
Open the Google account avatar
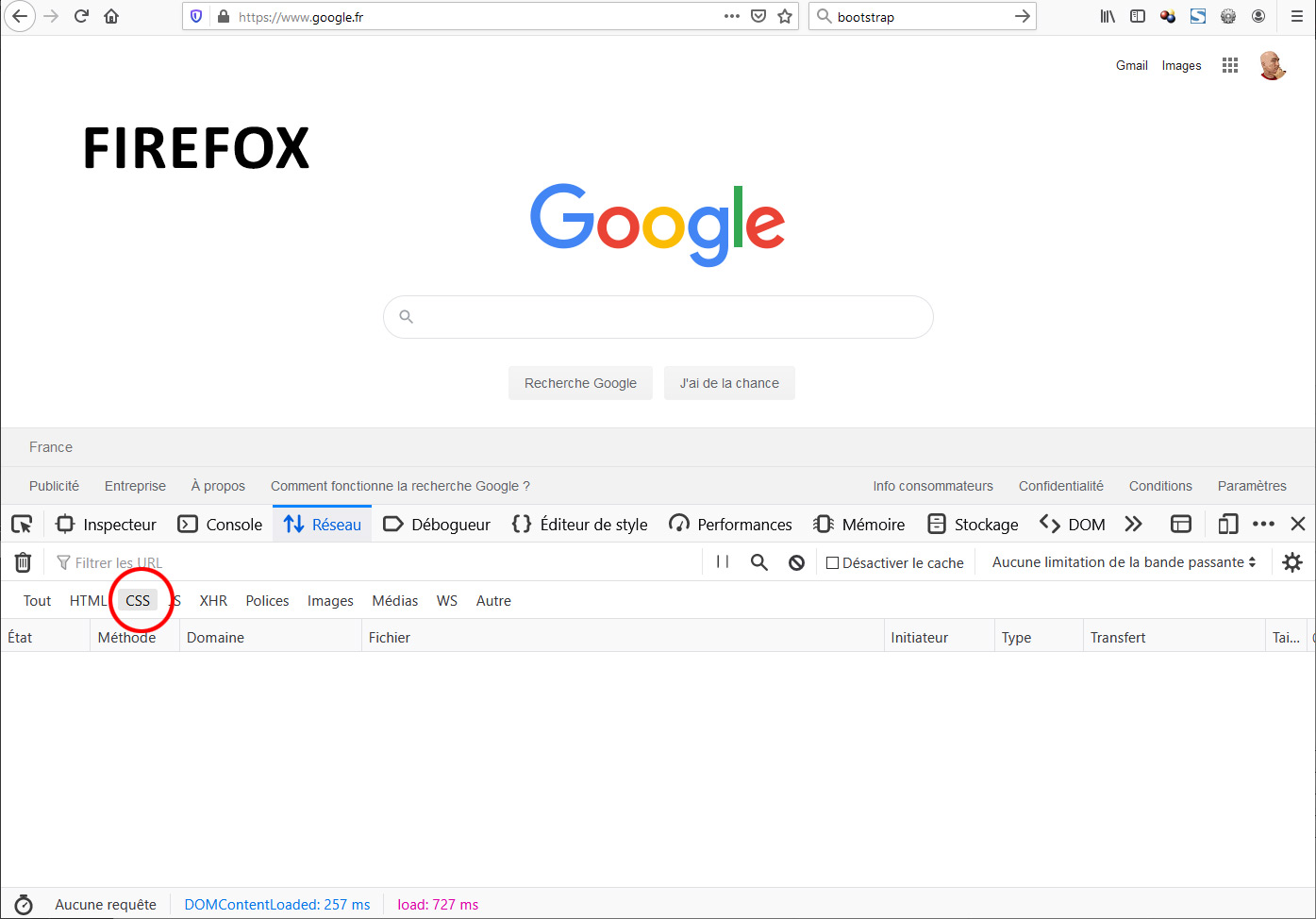point(1273,65)
